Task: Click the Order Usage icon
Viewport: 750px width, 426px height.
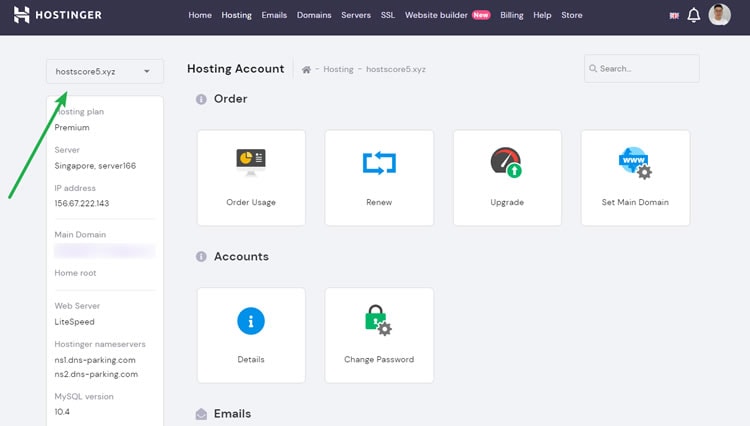Action: pyautogui.click(x=251, y=162)
